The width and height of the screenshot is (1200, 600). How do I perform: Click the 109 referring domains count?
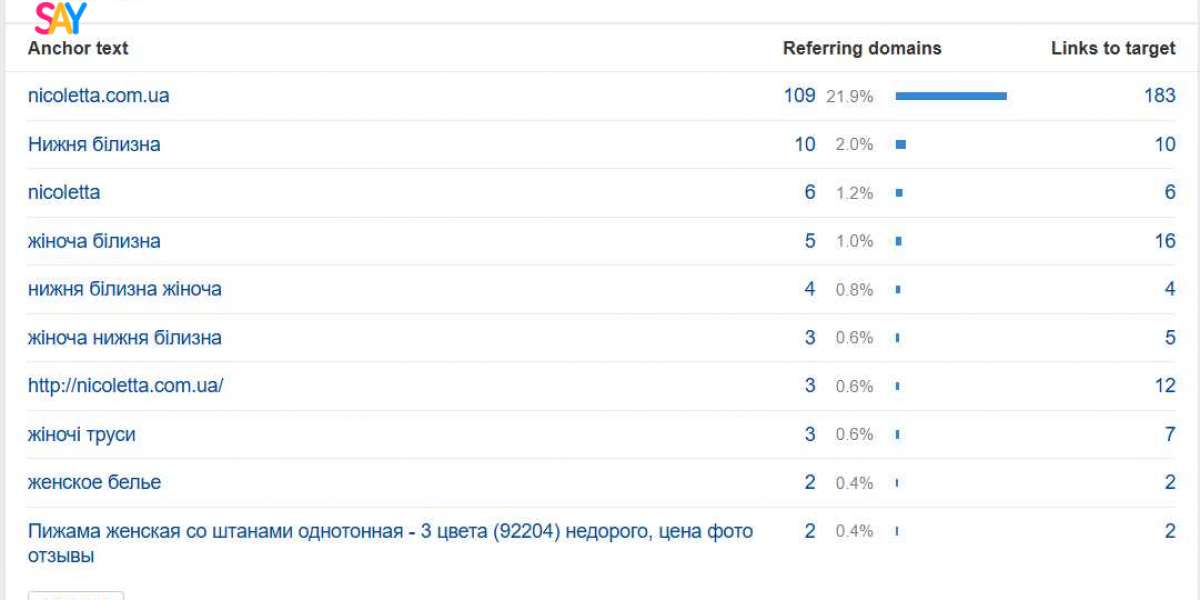799,96
